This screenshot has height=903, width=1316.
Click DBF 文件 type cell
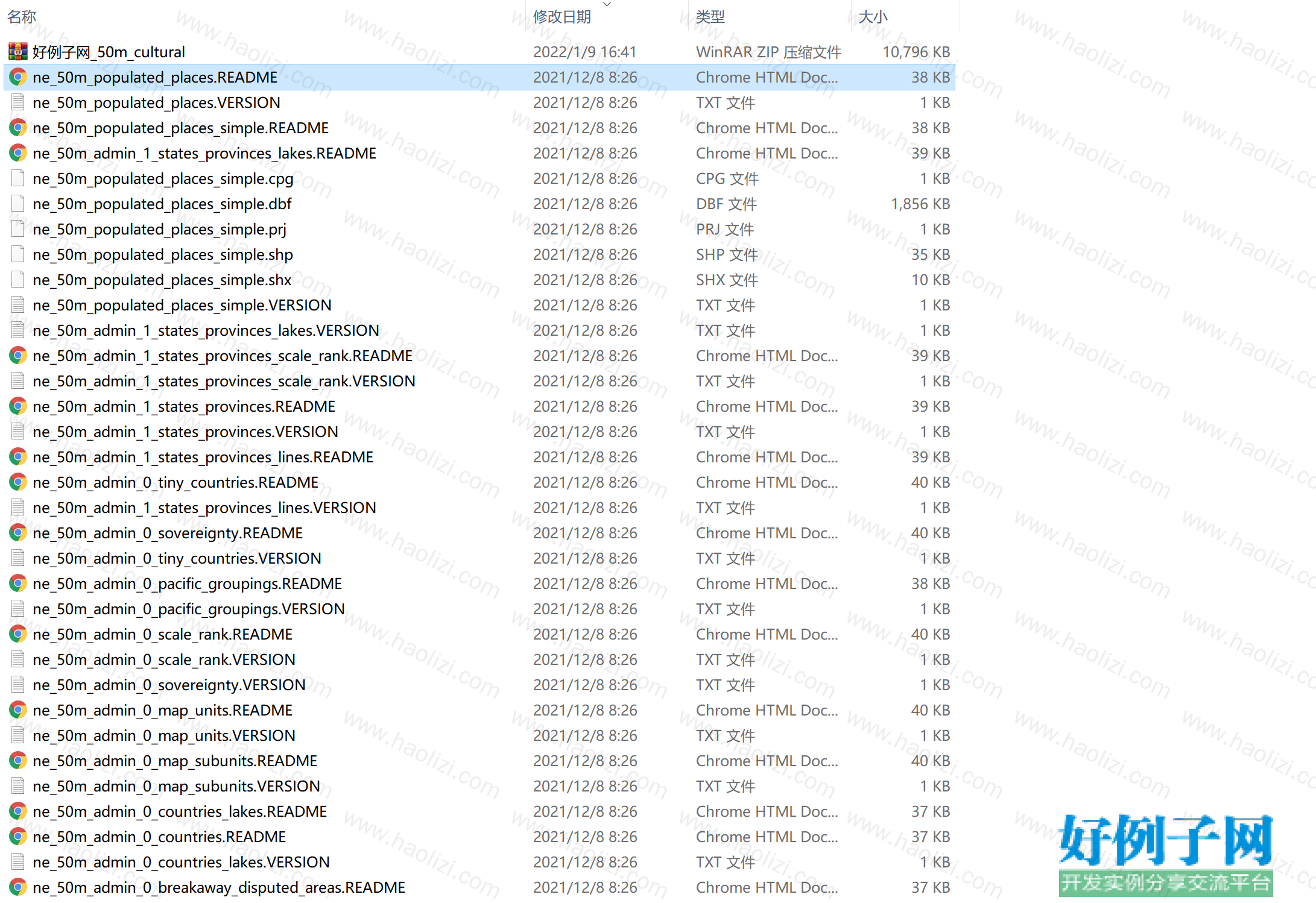pyautogui.click(x=727, y=204)
